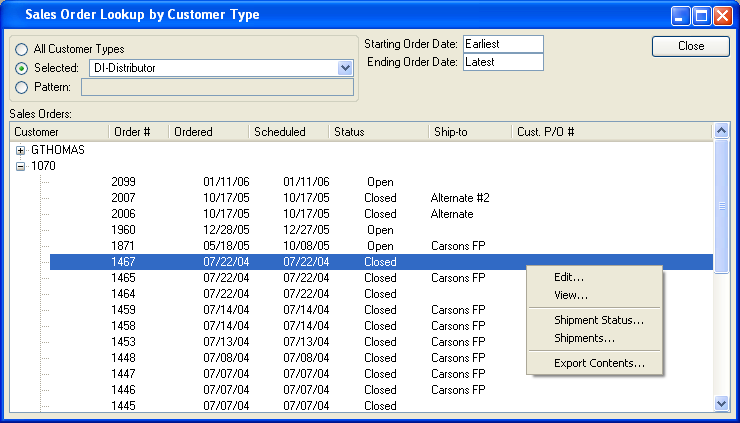Click the scroll up arrow of order list

722,131
